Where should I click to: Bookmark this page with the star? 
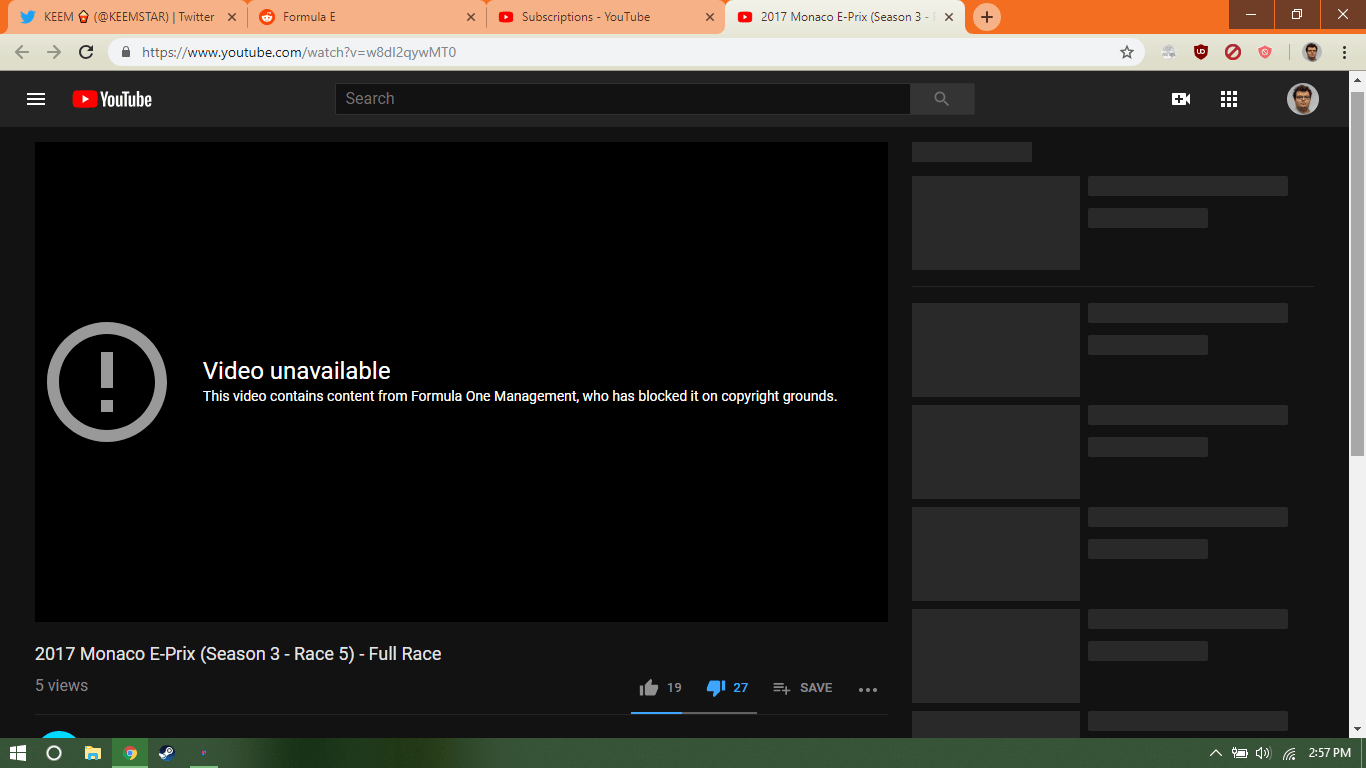[x=1127, y=52]
